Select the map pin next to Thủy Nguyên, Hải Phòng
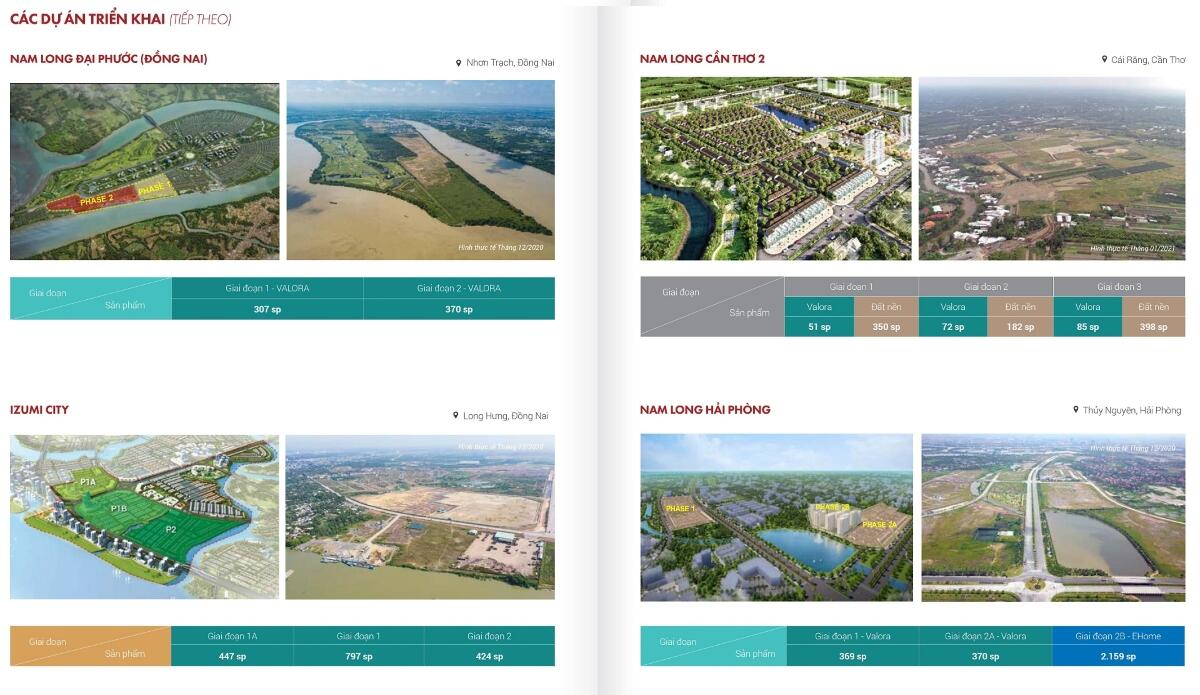This screenshot has width=1200, height=695. pyautogui.click(x=1074, y=411)
